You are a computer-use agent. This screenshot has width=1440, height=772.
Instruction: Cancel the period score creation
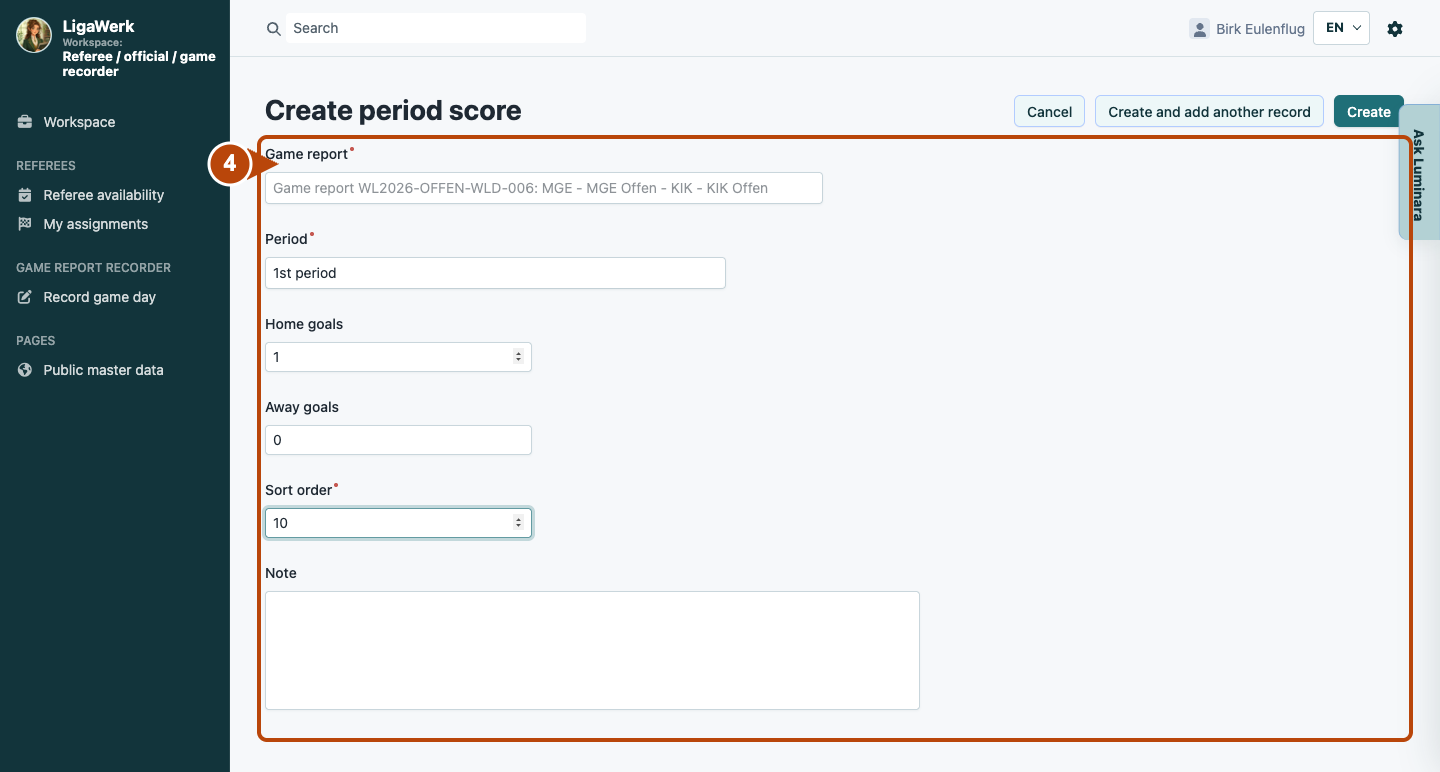(1049, 112)
